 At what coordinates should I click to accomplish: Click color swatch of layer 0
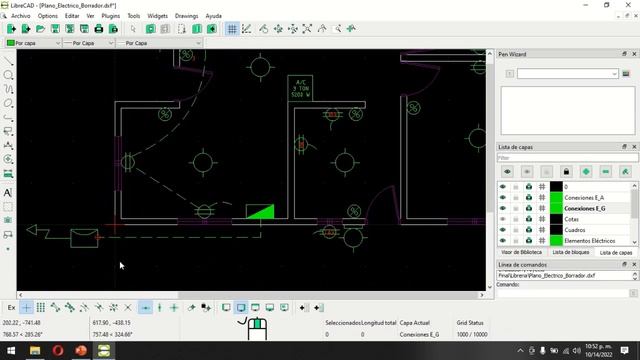tap(556, 187)
